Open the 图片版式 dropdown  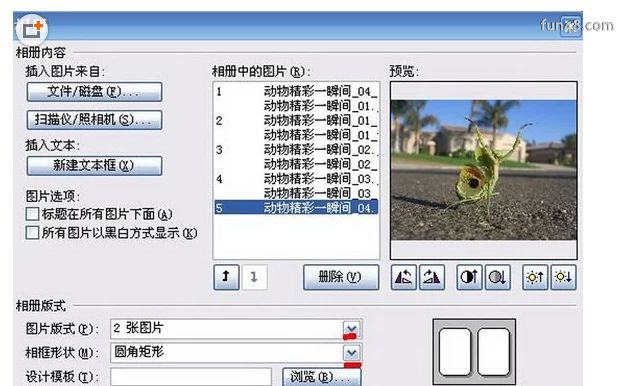coord(352,328)
